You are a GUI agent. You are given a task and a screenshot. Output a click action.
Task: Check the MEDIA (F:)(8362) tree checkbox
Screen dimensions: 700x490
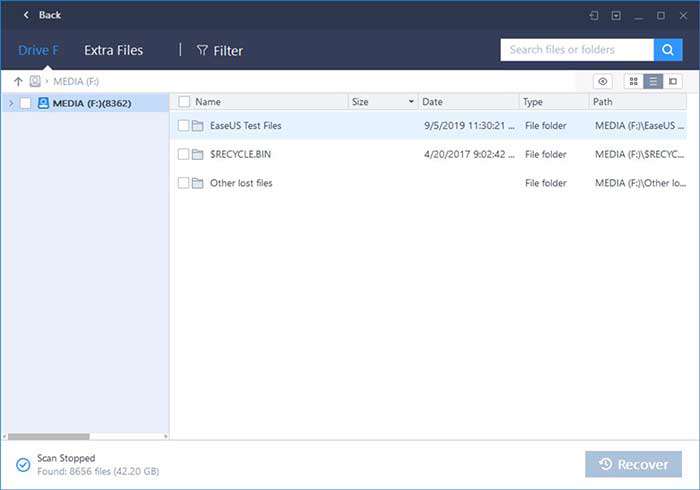[25, 104]
